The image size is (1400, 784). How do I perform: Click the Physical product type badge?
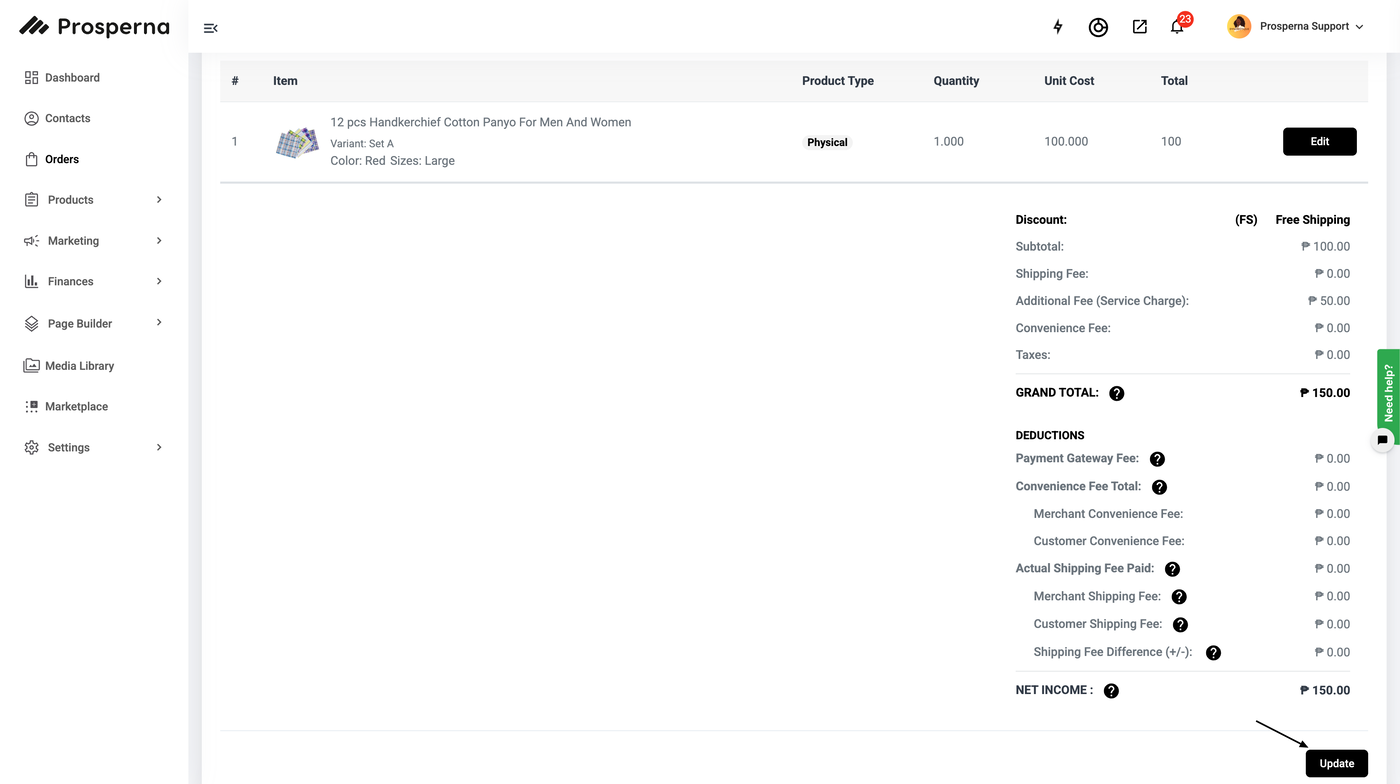[827, 142]
